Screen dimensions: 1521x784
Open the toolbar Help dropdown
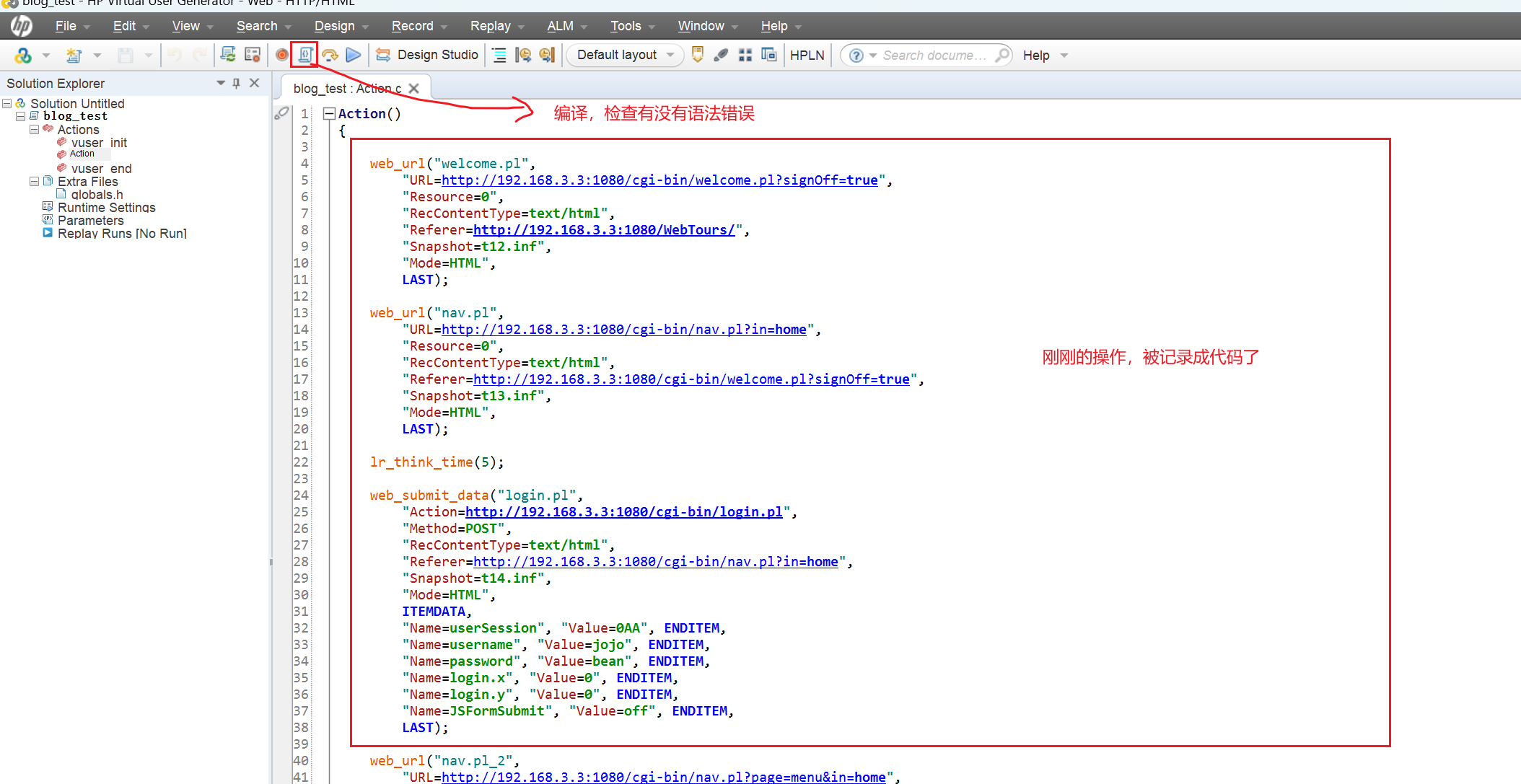click(1045, 56)
